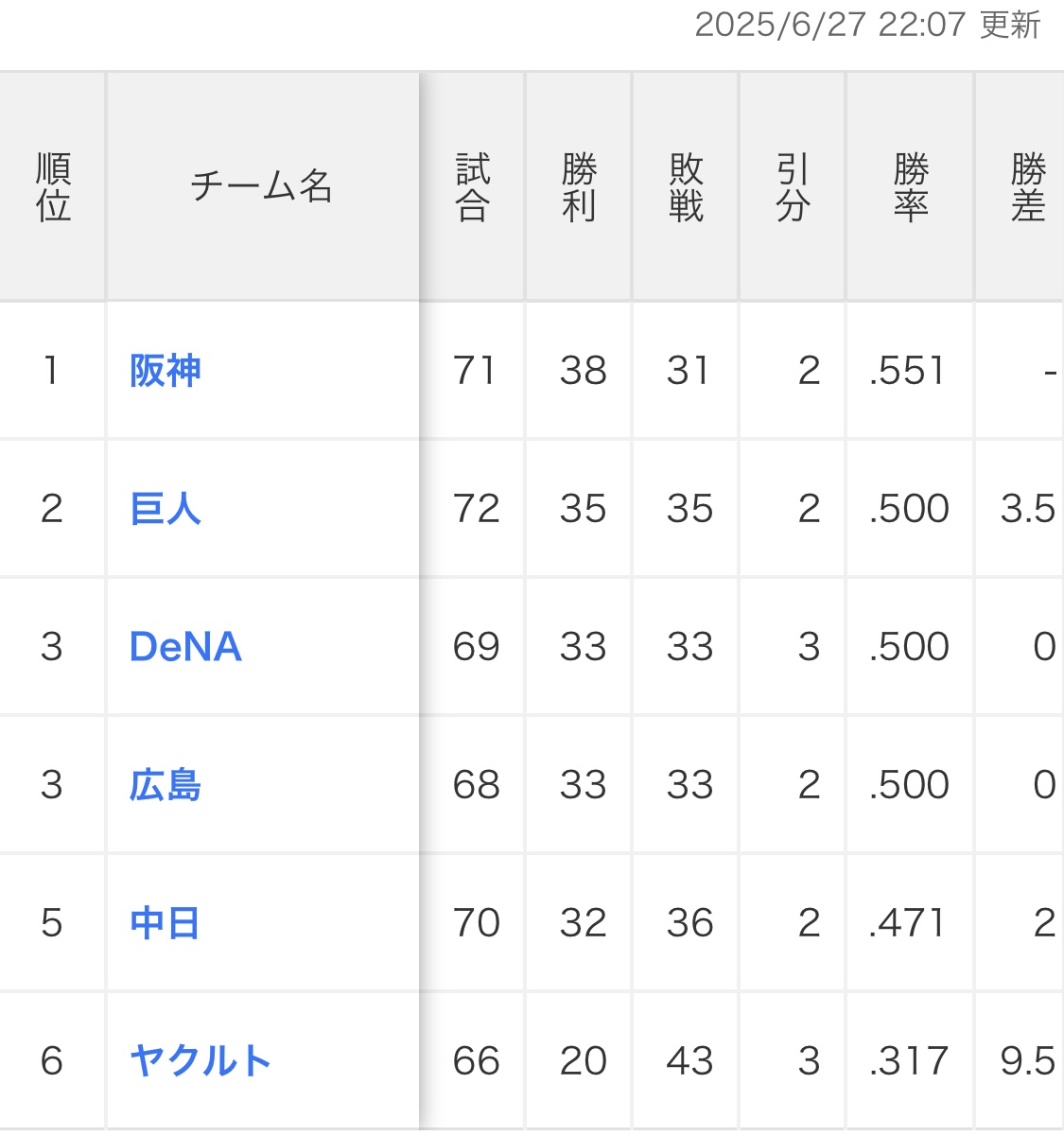Select the 中日 team link
This screenshot has height=1136, width=1064.
(166, 923)
